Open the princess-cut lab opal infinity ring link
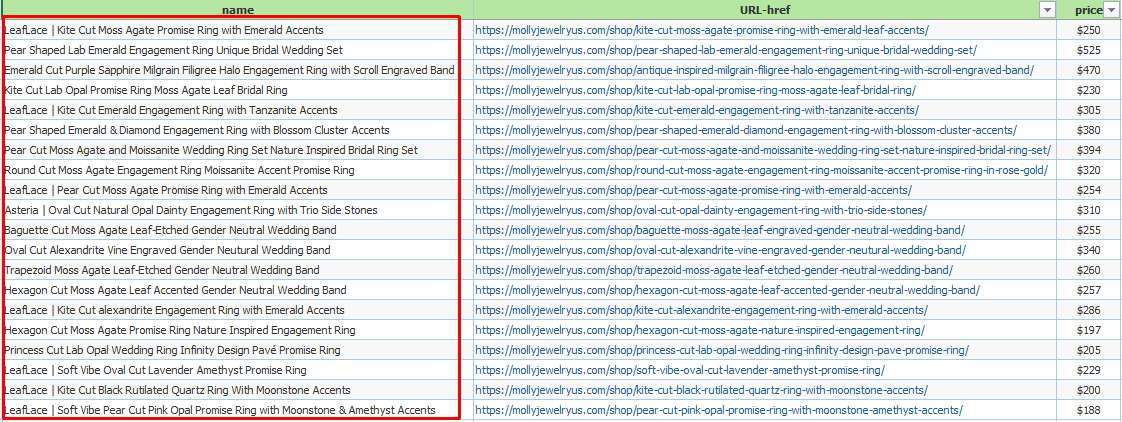Screen dimensions: 1122x422 tap(721, 350)
